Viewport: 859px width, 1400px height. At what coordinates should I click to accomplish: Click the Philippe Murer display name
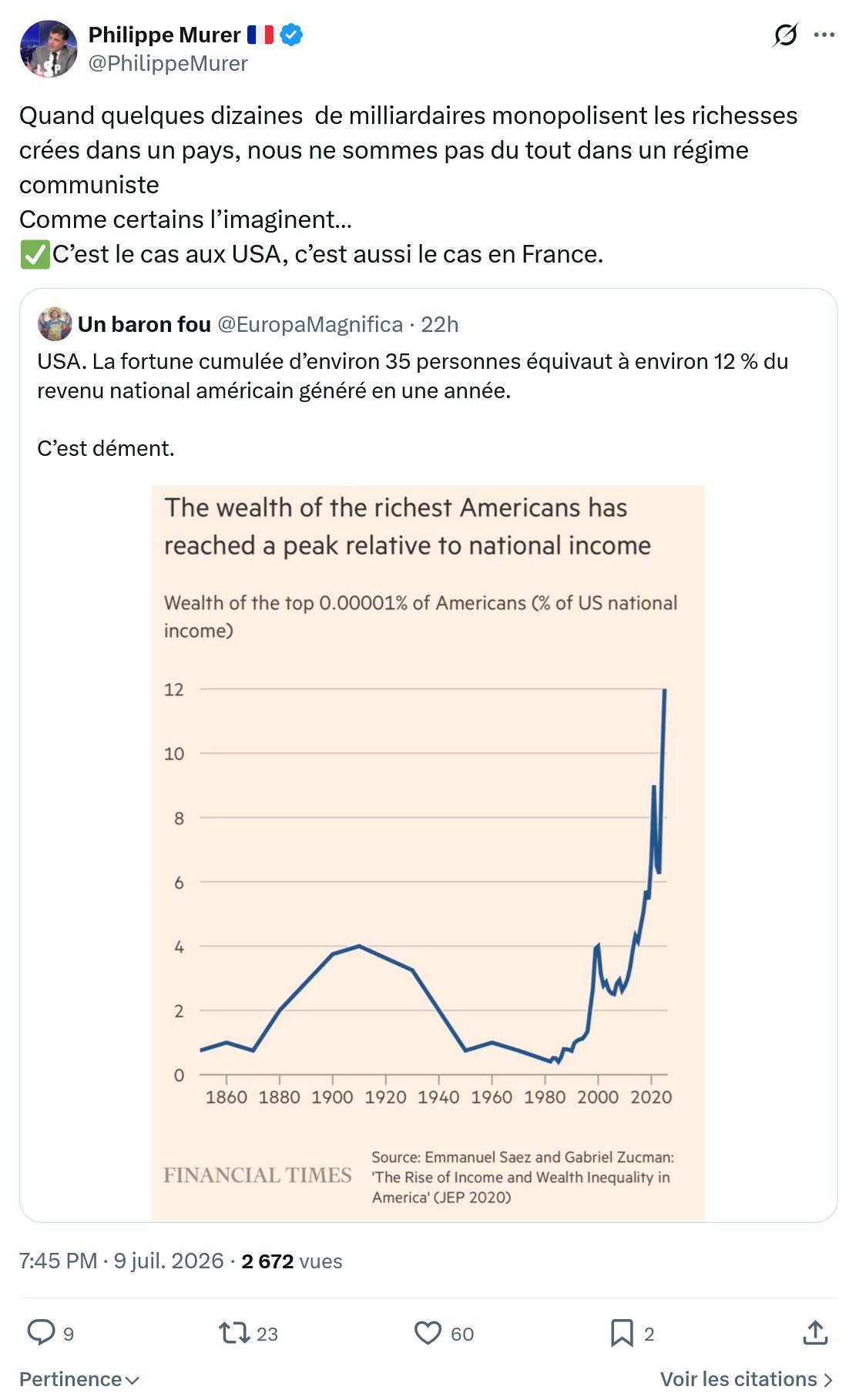point(164,35)
